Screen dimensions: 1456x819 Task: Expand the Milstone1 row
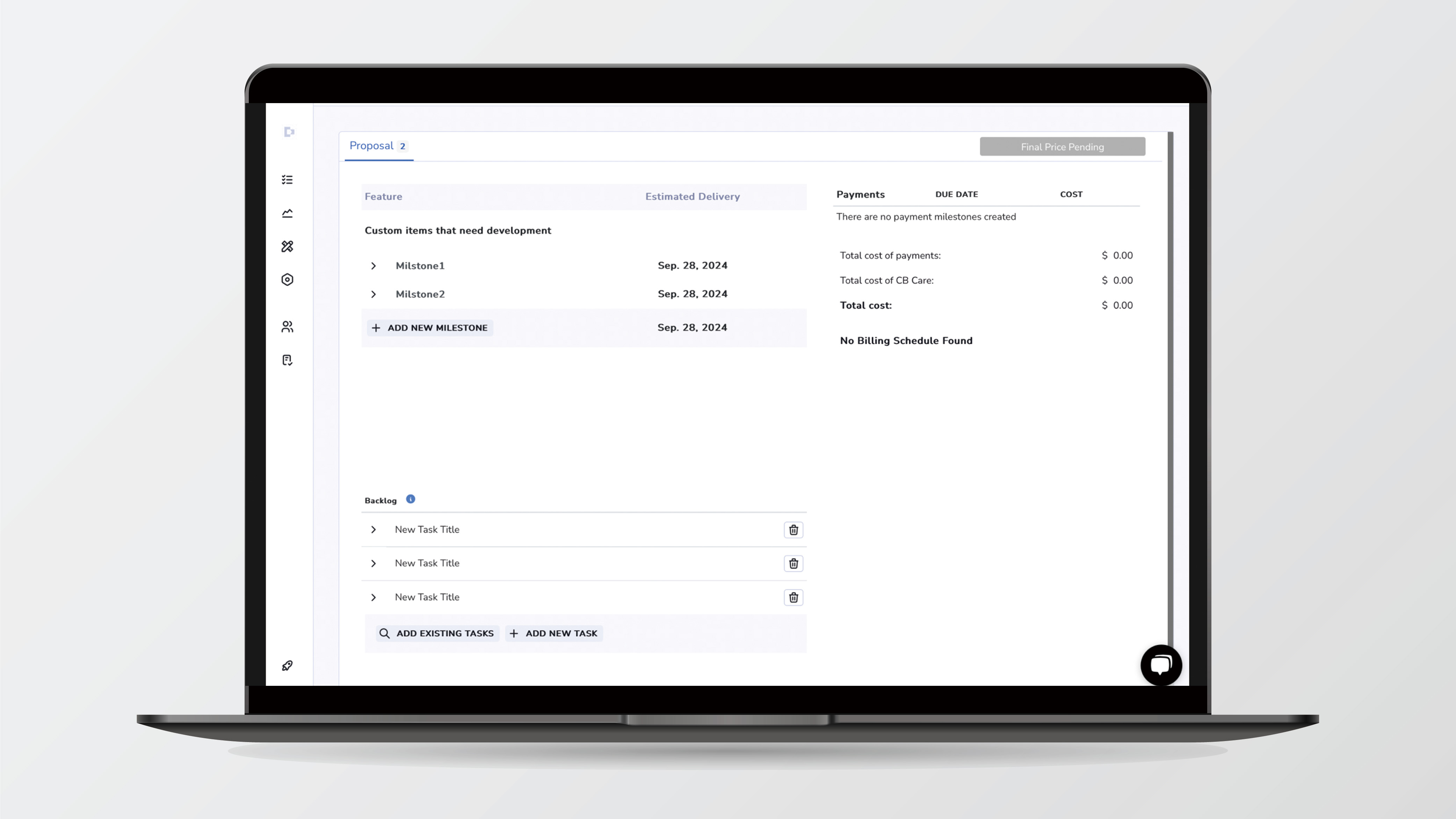374,266
